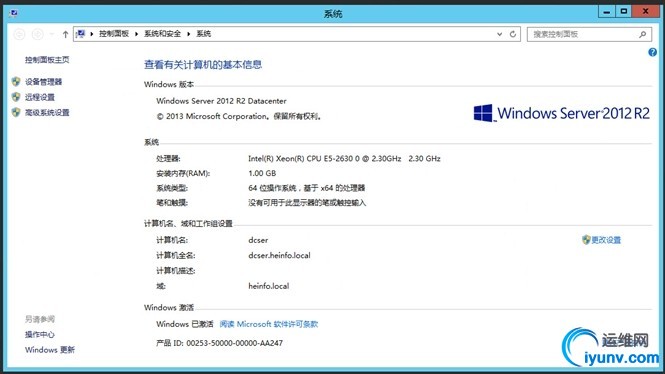Open Windows 更新 link

point(50,350)
